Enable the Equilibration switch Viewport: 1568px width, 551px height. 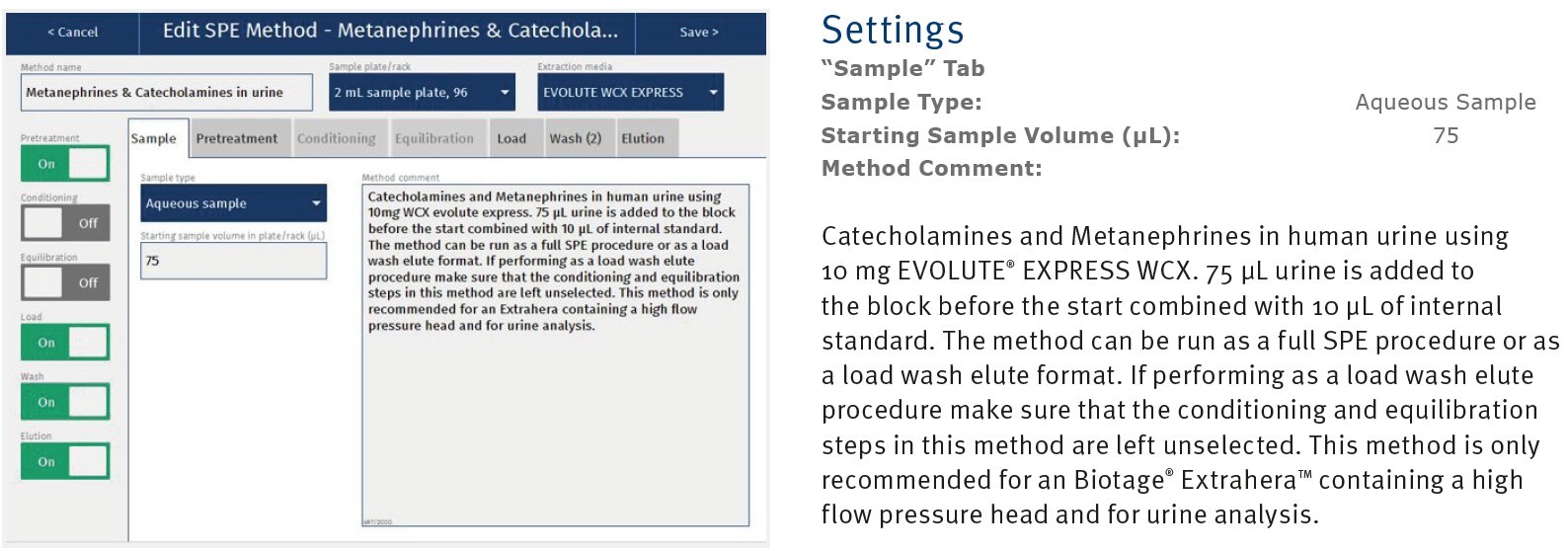pyautogui.click(x=65, y=282)
